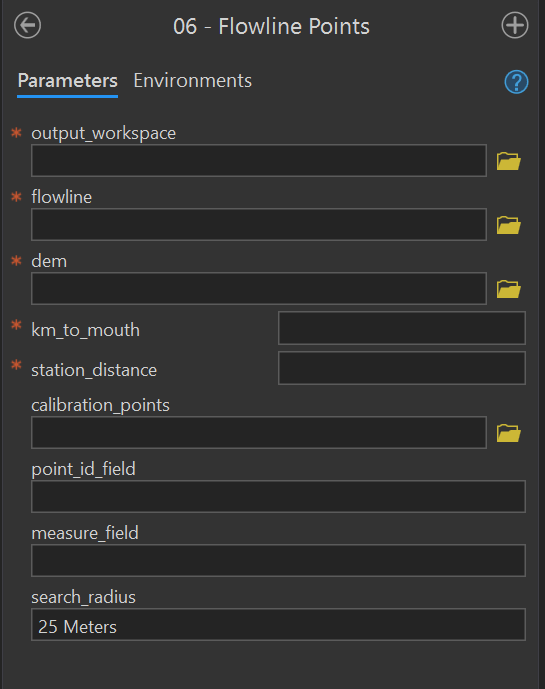Click the 06 - Flowline Points title
The width and height of the screenshot is (545, 689).
[x=271, y=26]
